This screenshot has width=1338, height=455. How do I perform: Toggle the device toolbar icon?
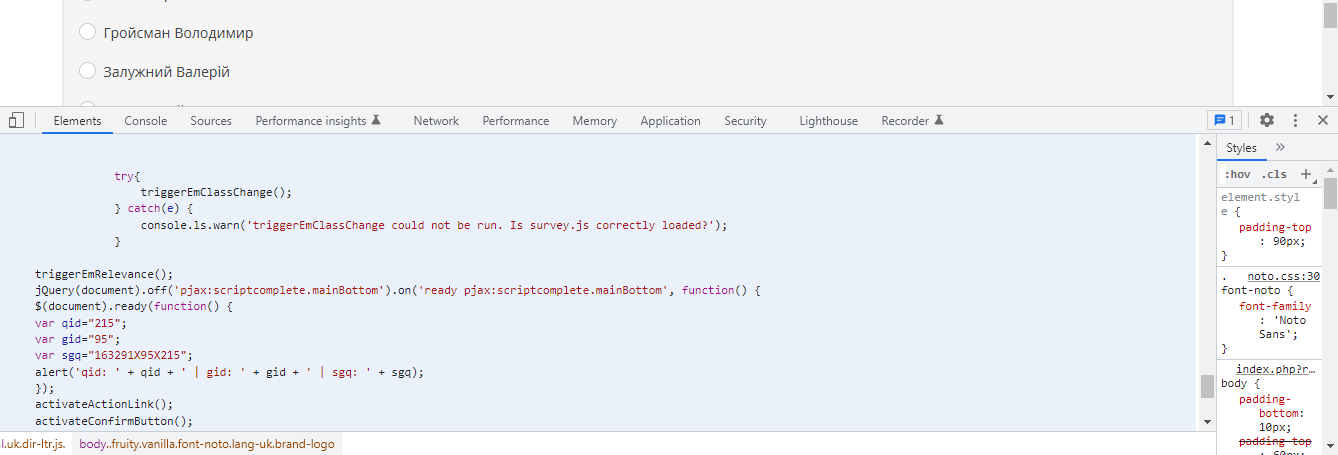click(16, 121)
